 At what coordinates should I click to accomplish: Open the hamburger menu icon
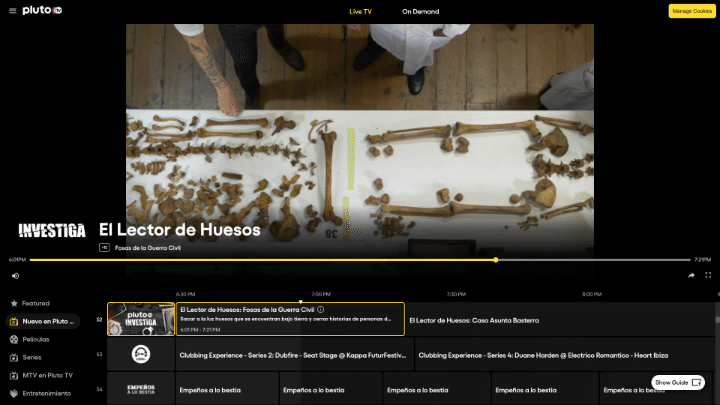coord(12,11)
